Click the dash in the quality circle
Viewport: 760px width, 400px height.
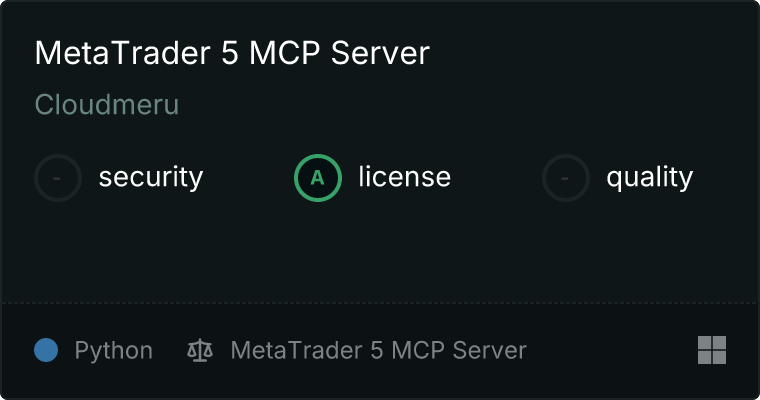click(564, 178)
